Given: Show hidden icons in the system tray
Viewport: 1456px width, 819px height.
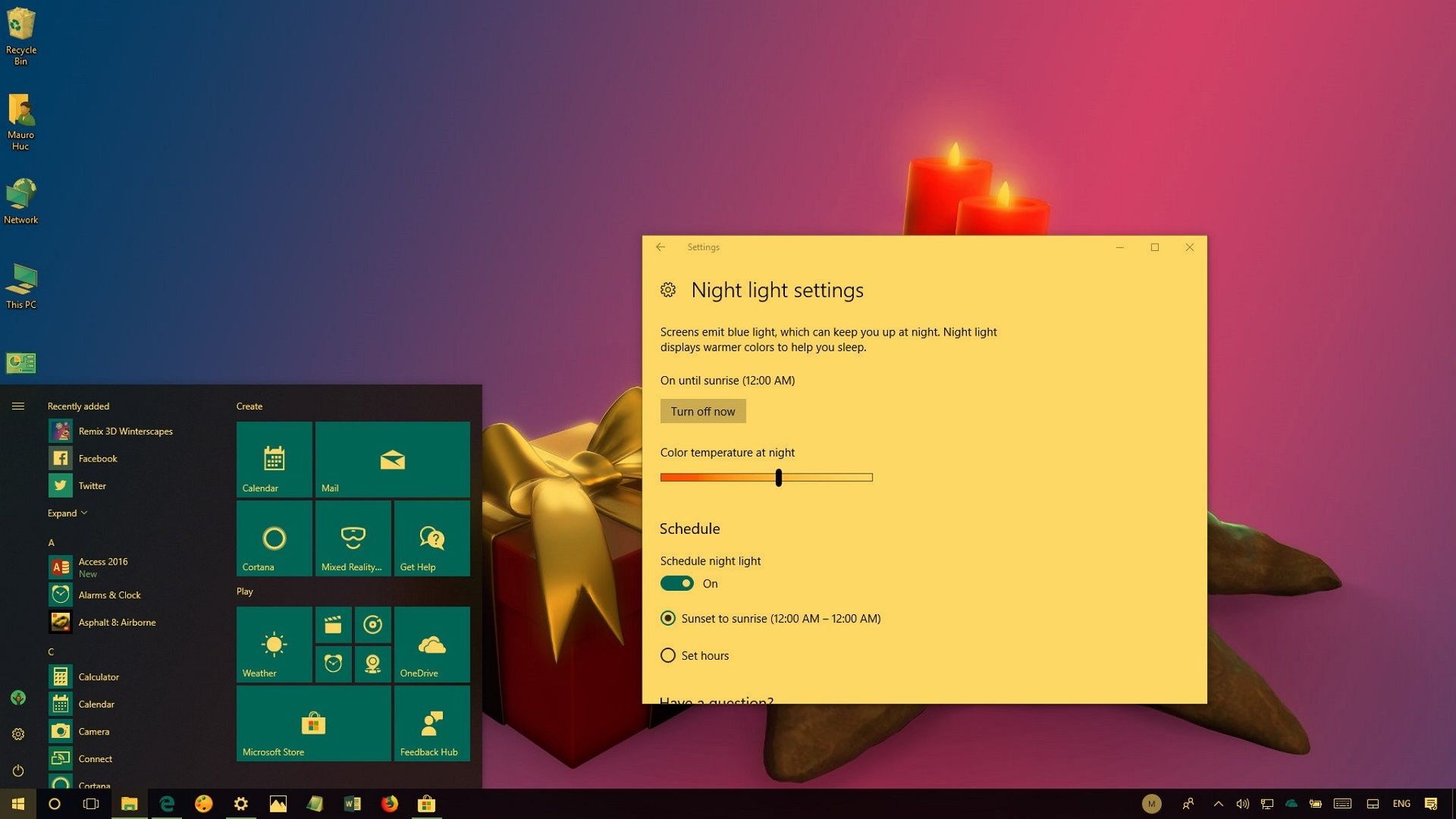Looking at the screenshot, I should click(x=1219, y=804).
